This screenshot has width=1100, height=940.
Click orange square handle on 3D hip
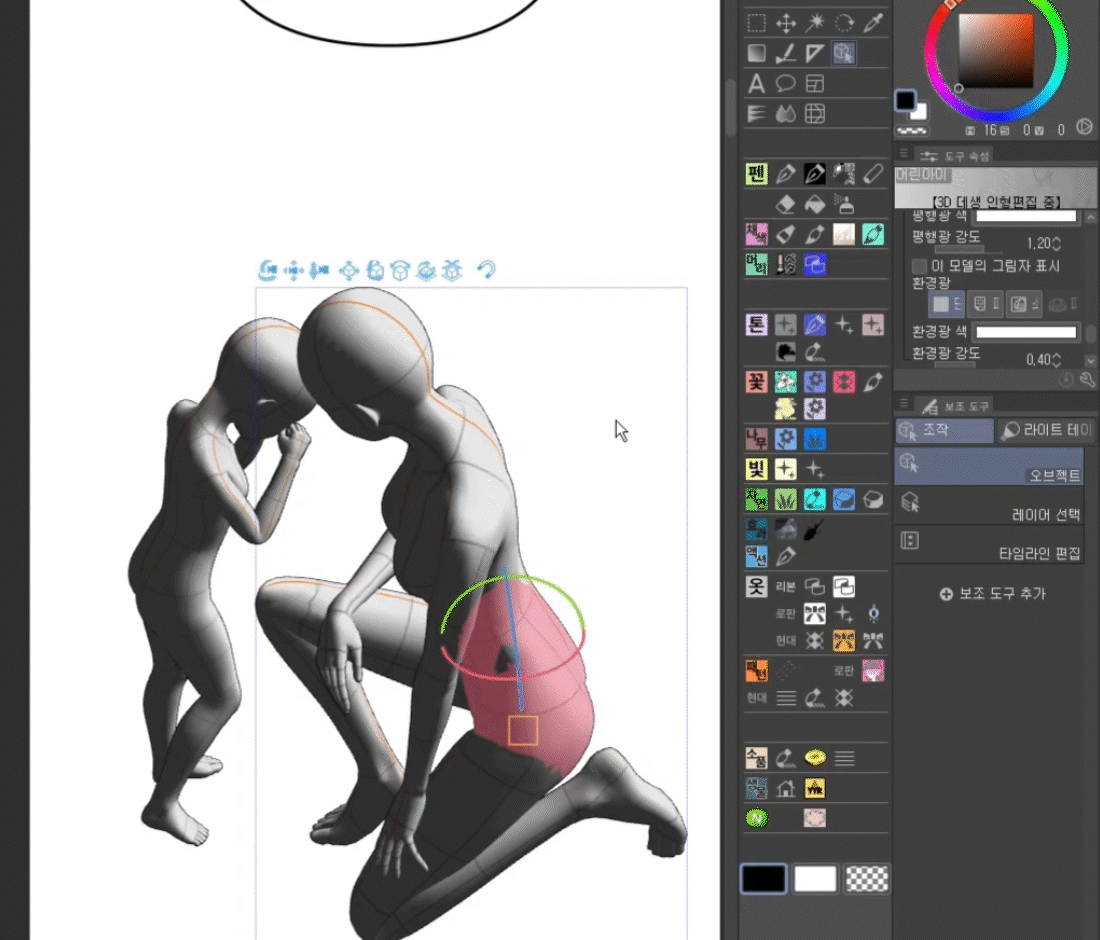click(523, 730)
